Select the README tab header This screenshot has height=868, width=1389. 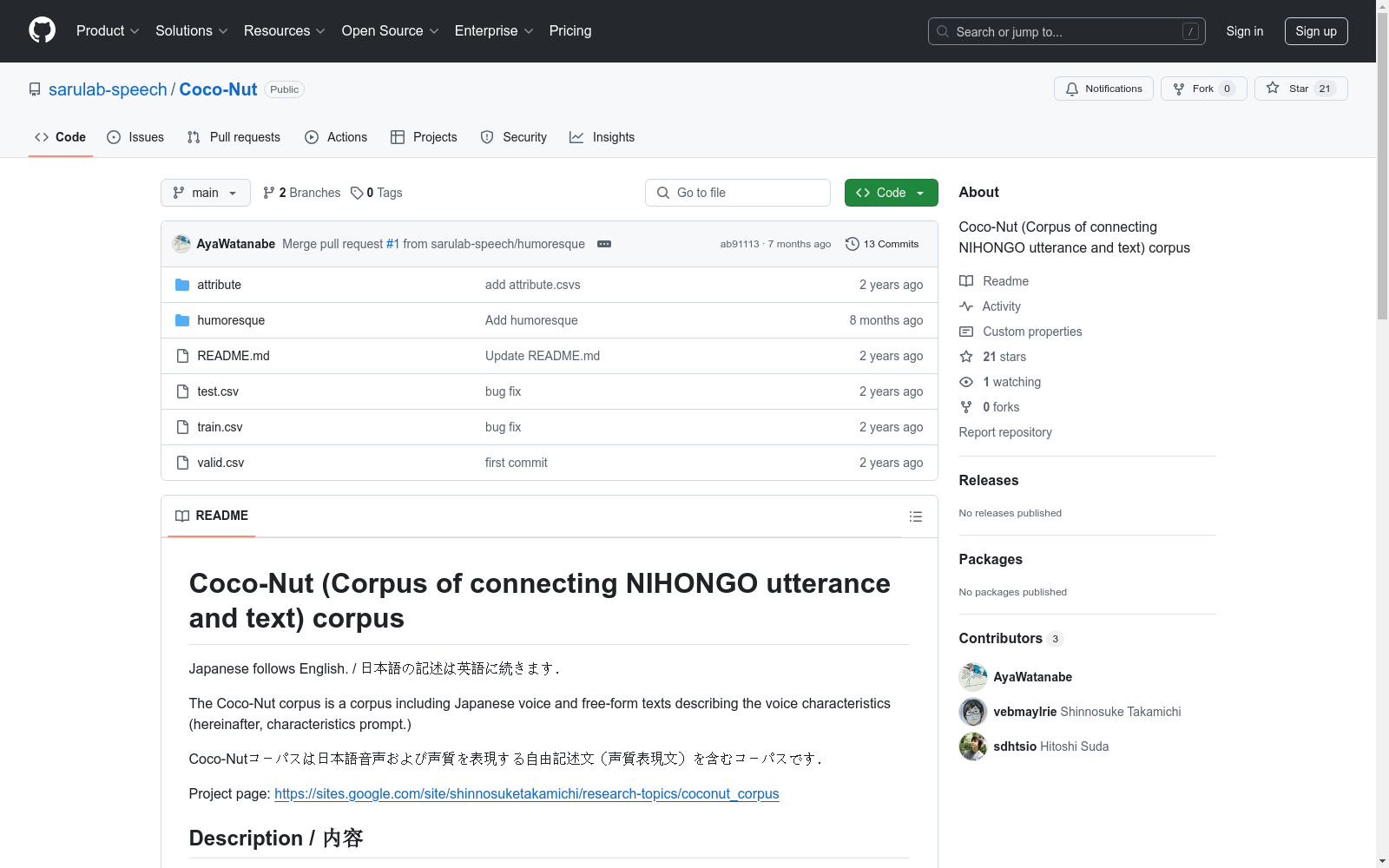212,516
